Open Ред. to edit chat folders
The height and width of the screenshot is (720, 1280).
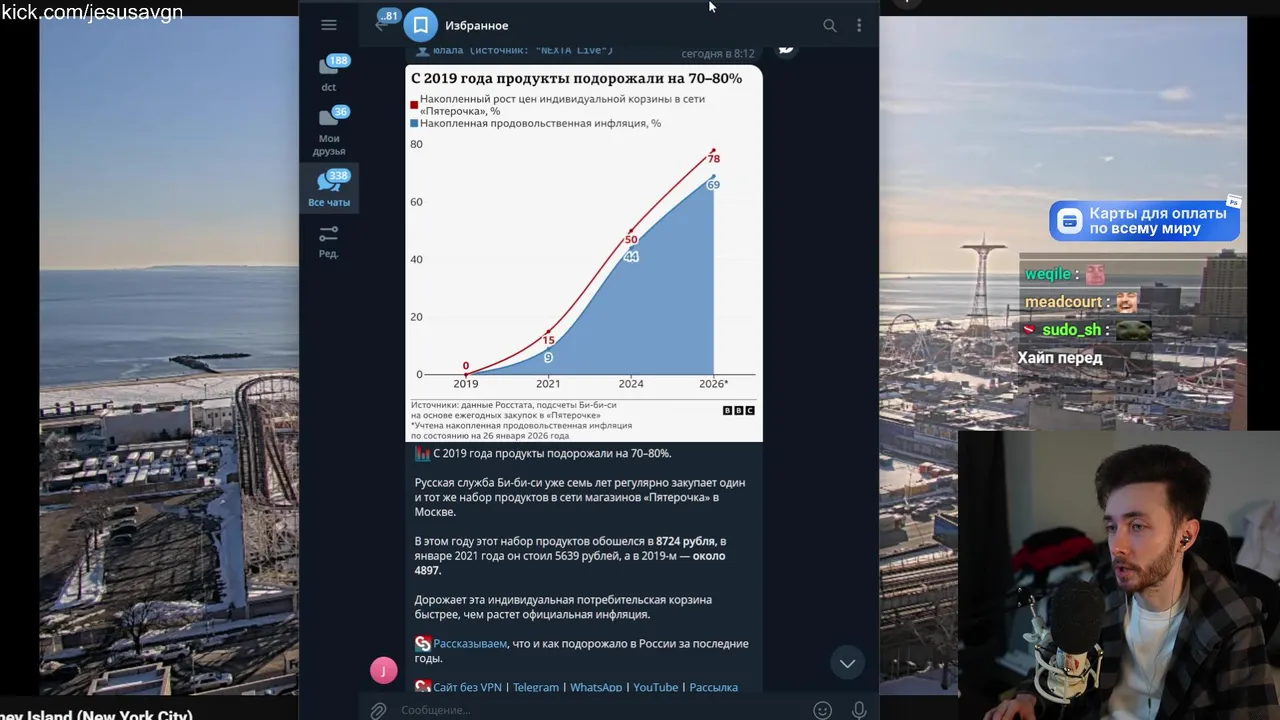click(x=329, y=241)
